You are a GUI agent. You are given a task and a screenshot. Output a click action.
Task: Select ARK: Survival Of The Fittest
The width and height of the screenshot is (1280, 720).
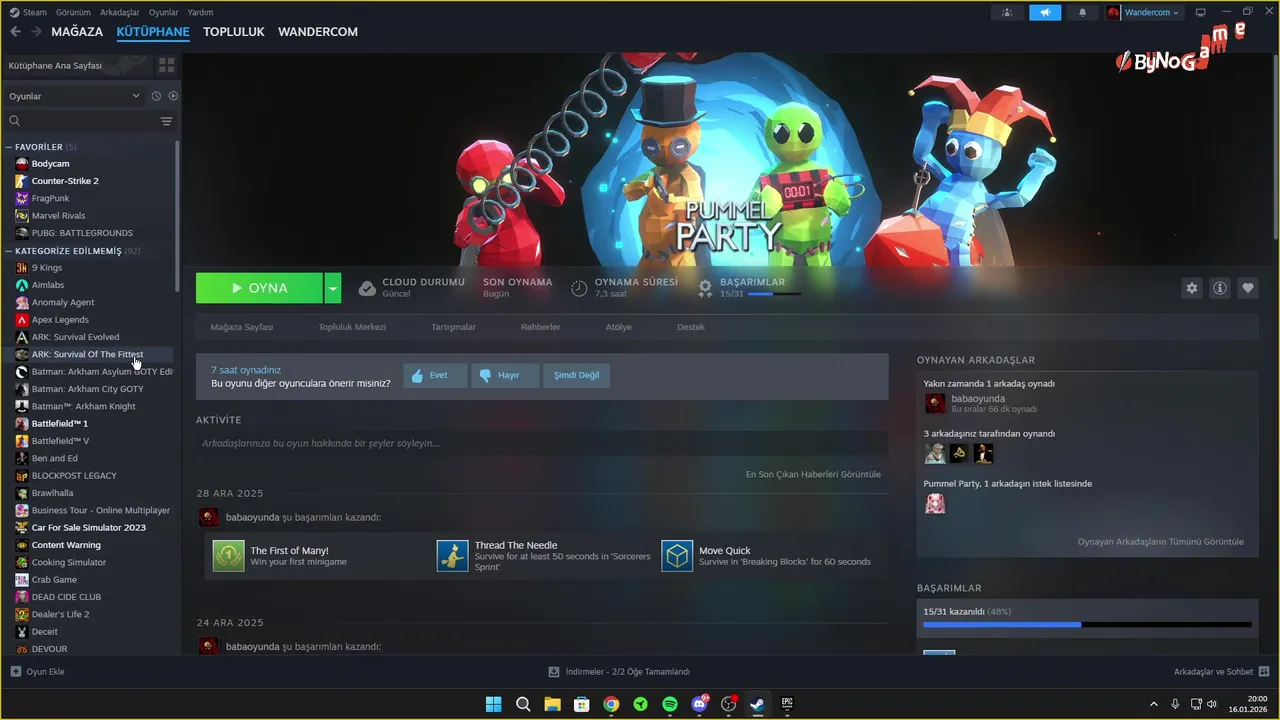(x=90, y=354)
